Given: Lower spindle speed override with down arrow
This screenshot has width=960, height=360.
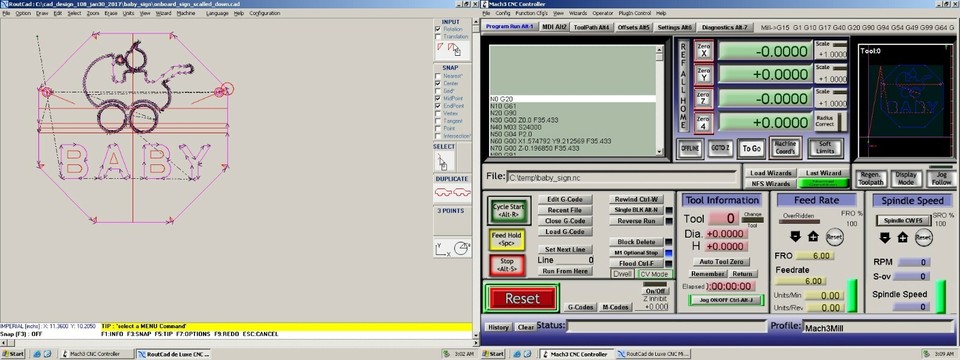Looking at the screenshot, I should pyautogui.click(x=884, y=237).
